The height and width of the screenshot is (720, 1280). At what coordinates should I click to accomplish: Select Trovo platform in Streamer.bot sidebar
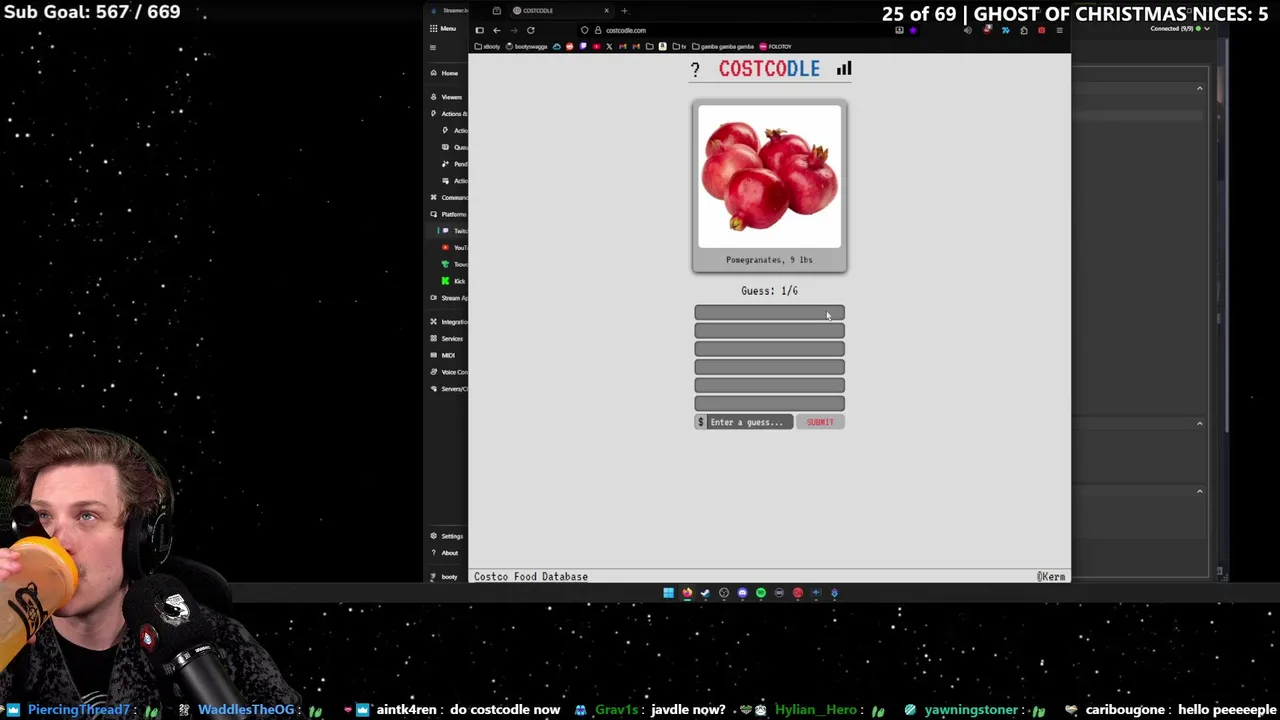(x=455, y=264)
